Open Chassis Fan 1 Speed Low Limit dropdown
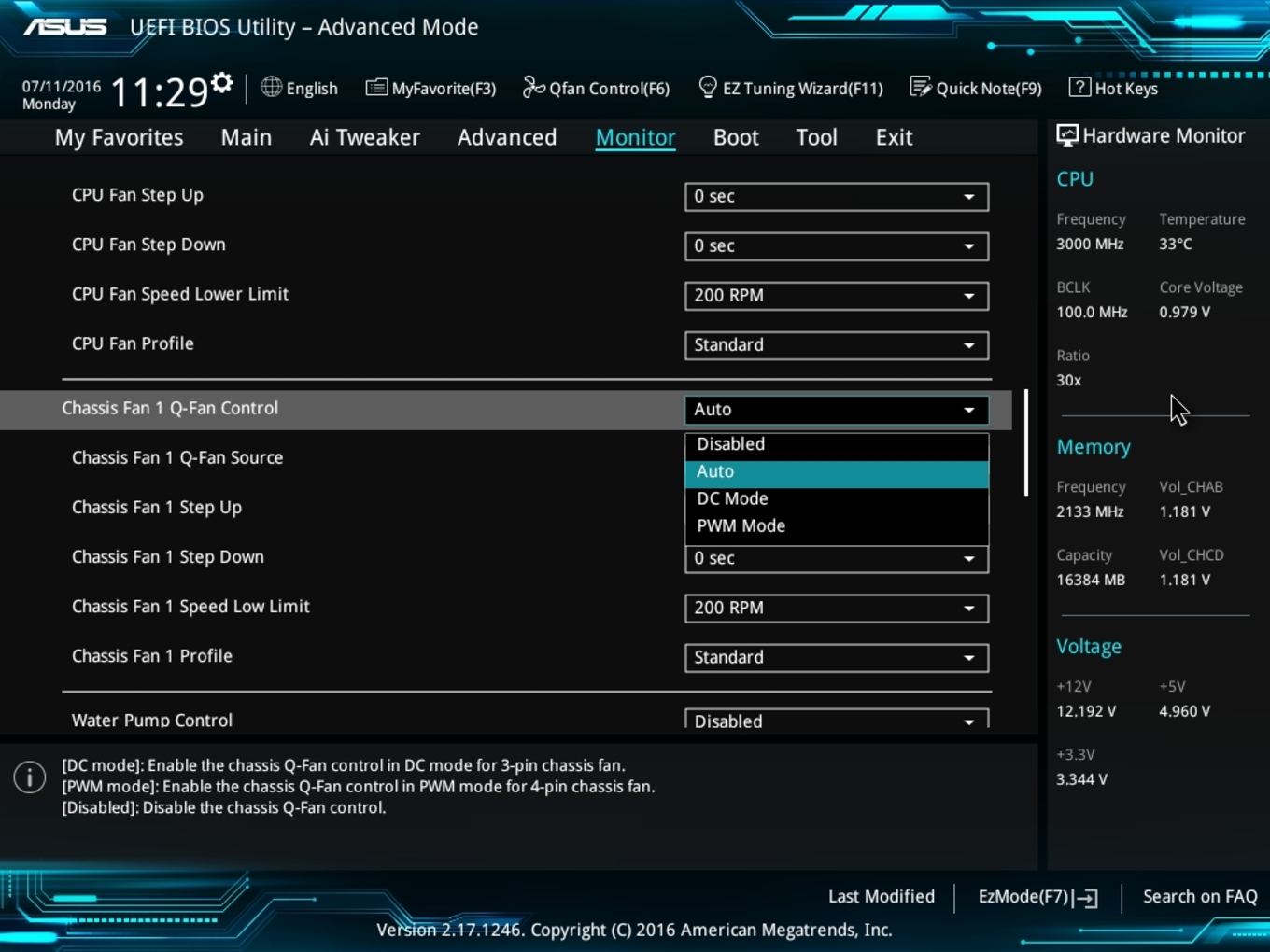Viewport: 1270px width, 952px height. click(x=837, y=609)
